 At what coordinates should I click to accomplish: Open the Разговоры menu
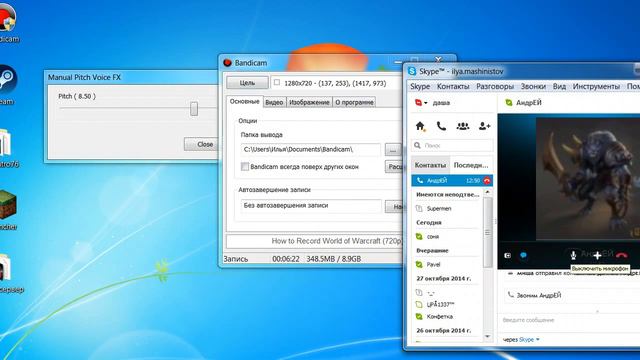click(x=495, y=87)
